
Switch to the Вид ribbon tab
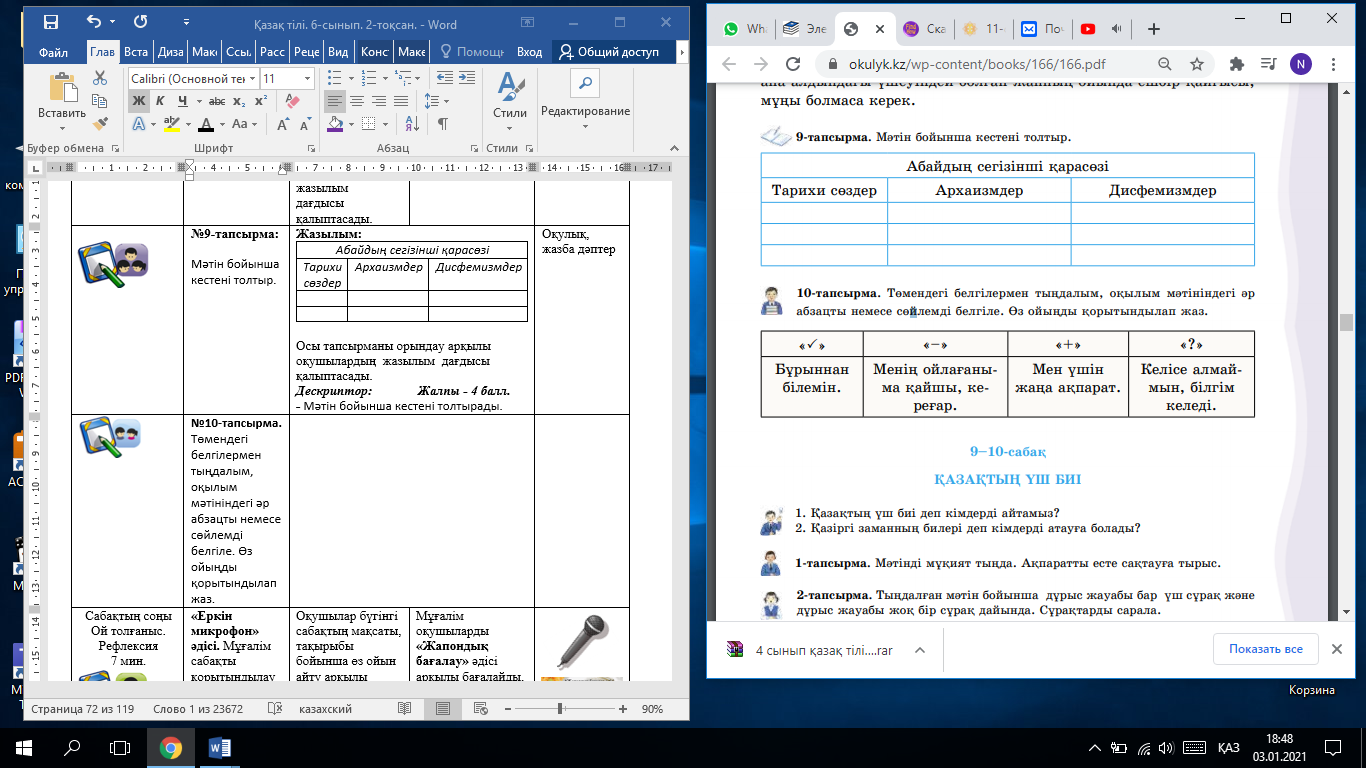tap(338, 52)
